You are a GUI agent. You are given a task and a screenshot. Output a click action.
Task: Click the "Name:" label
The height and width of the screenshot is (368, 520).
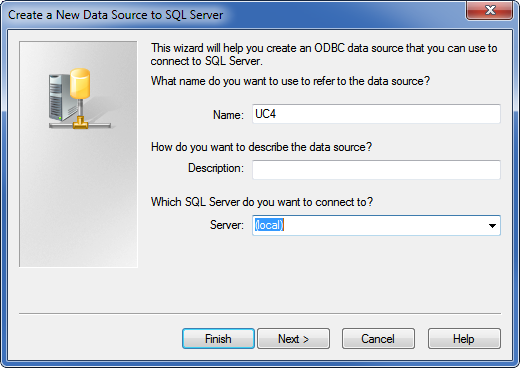coord(228,115)
